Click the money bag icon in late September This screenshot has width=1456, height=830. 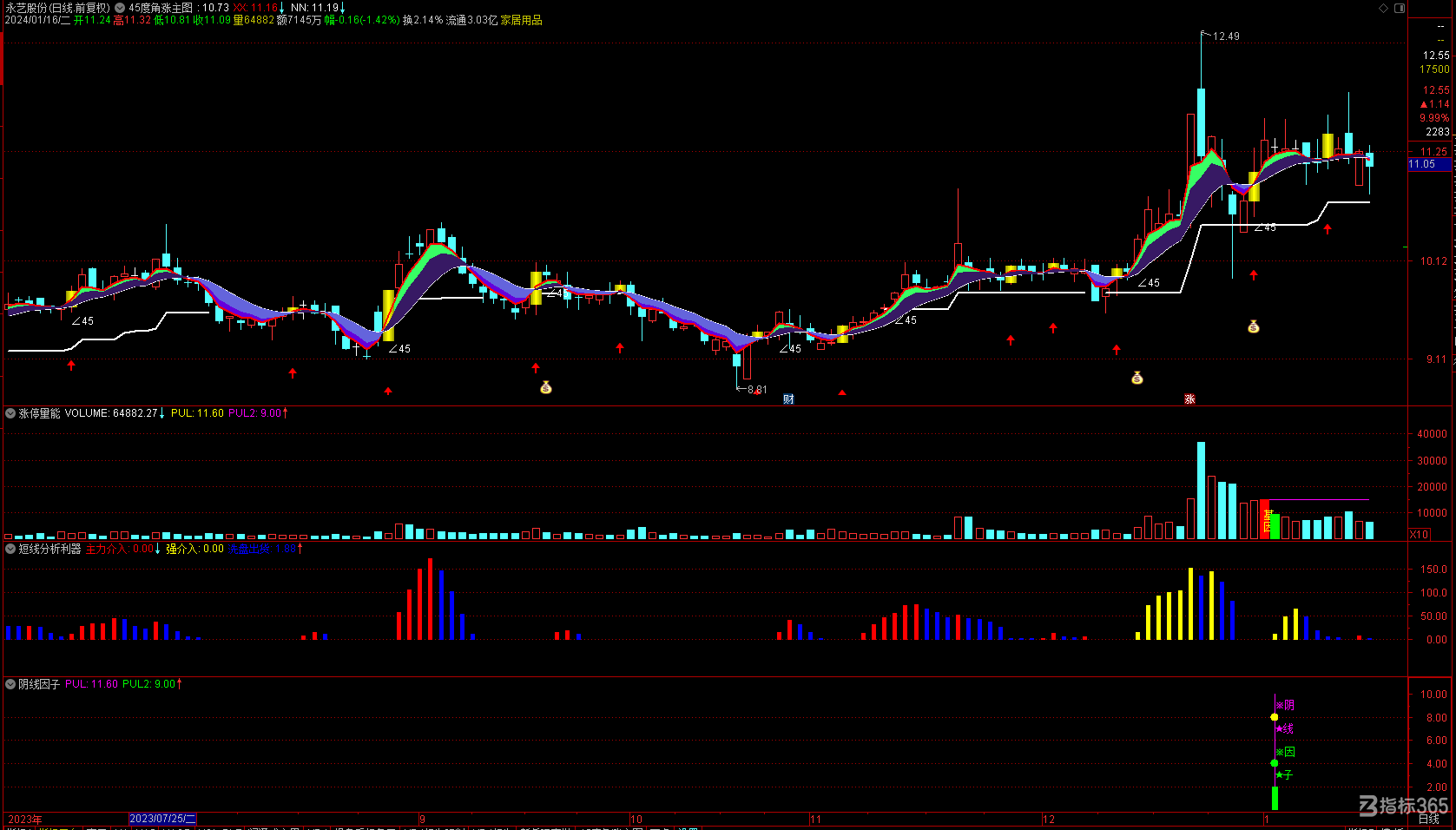(546, 387)
